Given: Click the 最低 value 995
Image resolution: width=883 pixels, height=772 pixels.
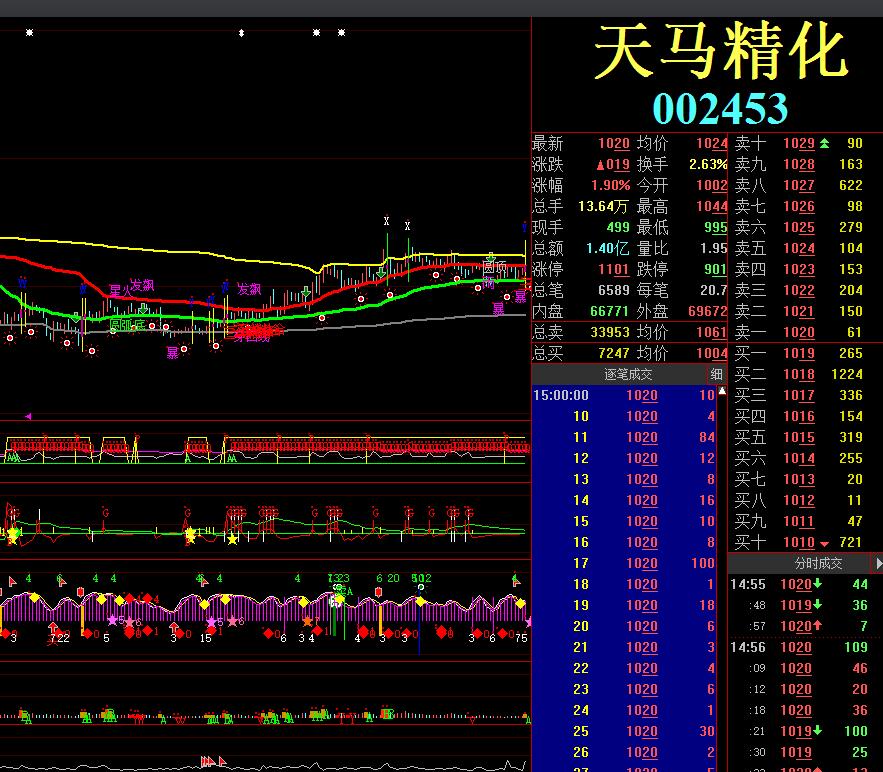Looking at the screenshot, I should [716, 227].
